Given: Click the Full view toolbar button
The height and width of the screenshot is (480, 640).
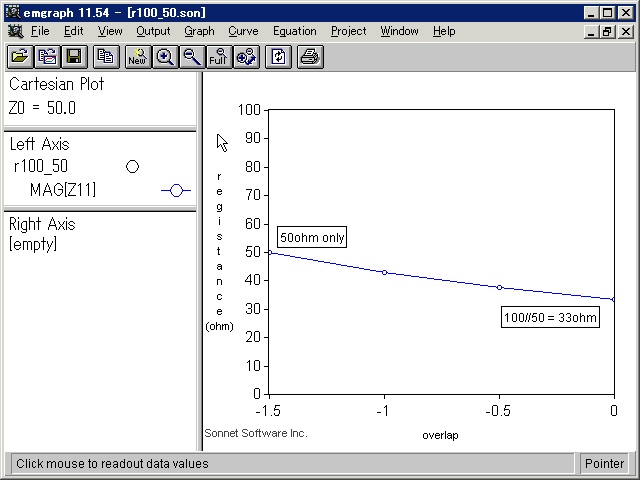Looking at the screenshot, I should (219, 57).
